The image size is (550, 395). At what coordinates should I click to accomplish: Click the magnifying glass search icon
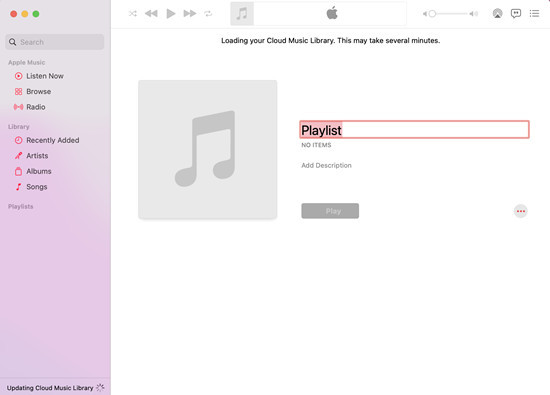tap(13, 42)
